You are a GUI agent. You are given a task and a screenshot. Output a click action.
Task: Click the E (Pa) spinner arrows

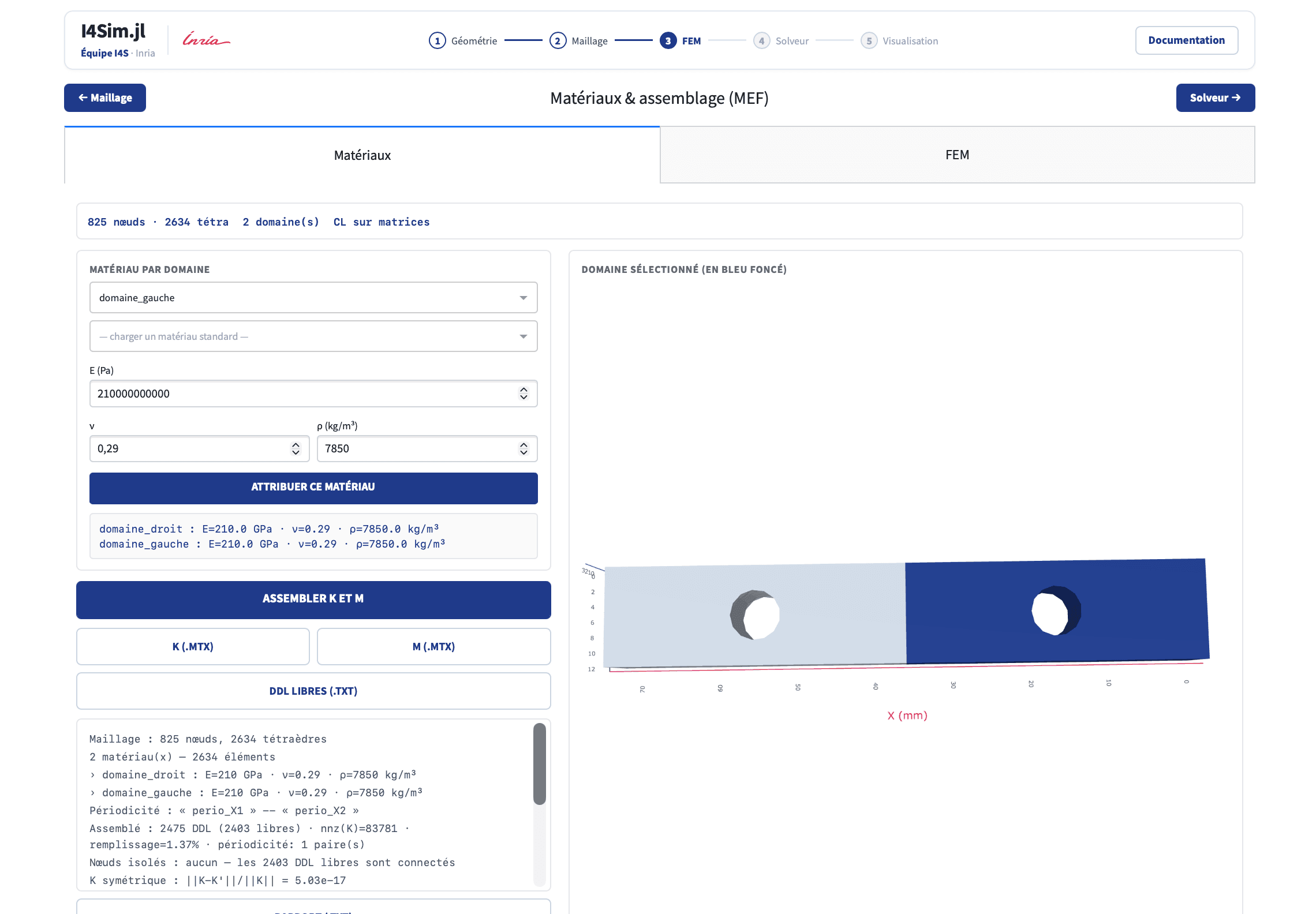click(x=524, y=394)
